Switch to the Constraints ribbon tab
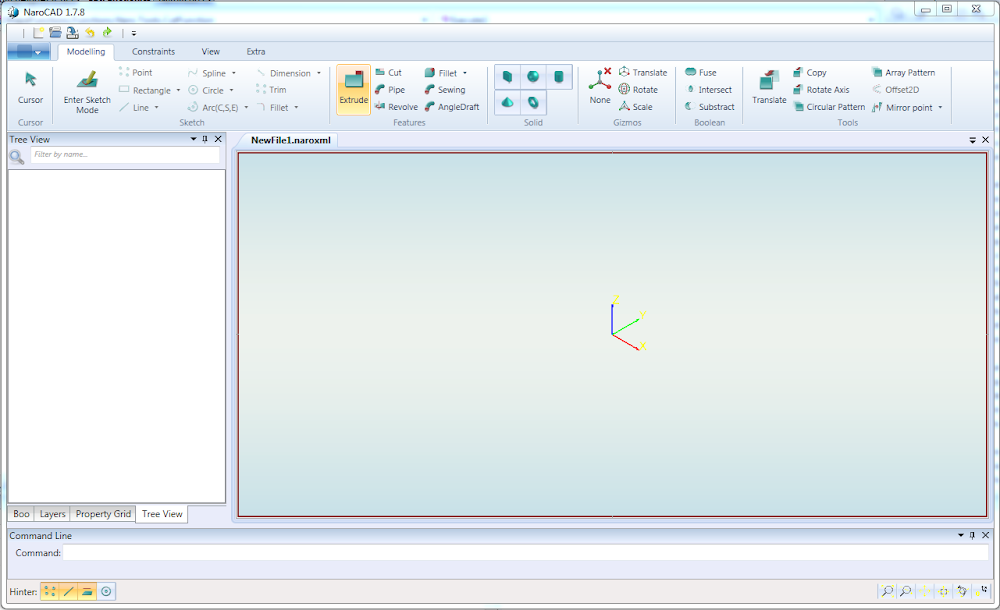1000x610 pixels. [x=153, y=52]
